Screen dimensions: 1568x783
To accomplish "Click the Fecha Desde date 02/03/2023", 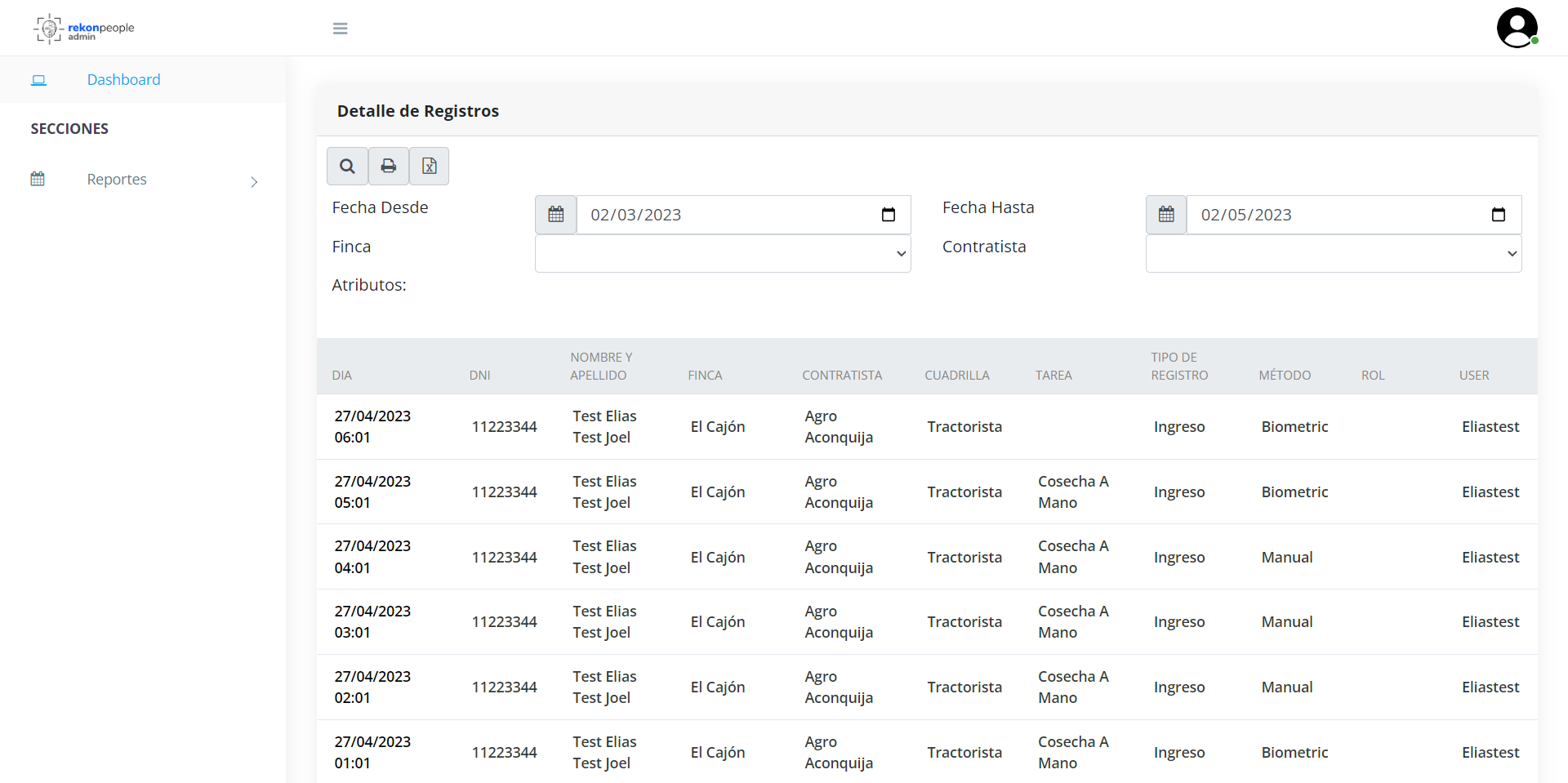I will pyautogui.click(x=636, y=215).
